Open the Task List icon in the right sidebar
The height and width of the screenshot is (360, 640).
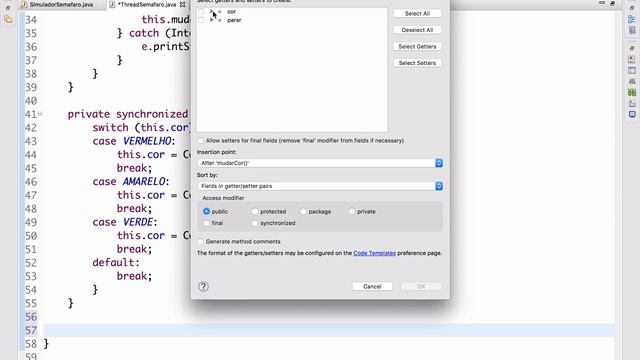pyautogui.click(x=632, y=30)
